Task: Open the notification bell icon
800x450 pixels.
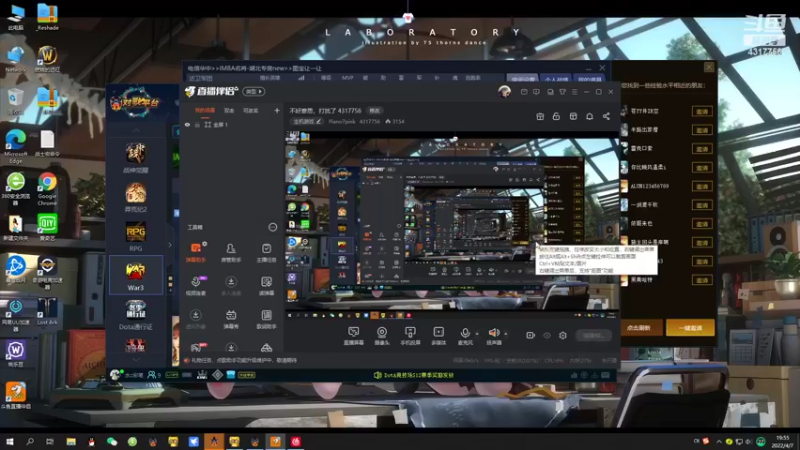Action: pos(589,116)
